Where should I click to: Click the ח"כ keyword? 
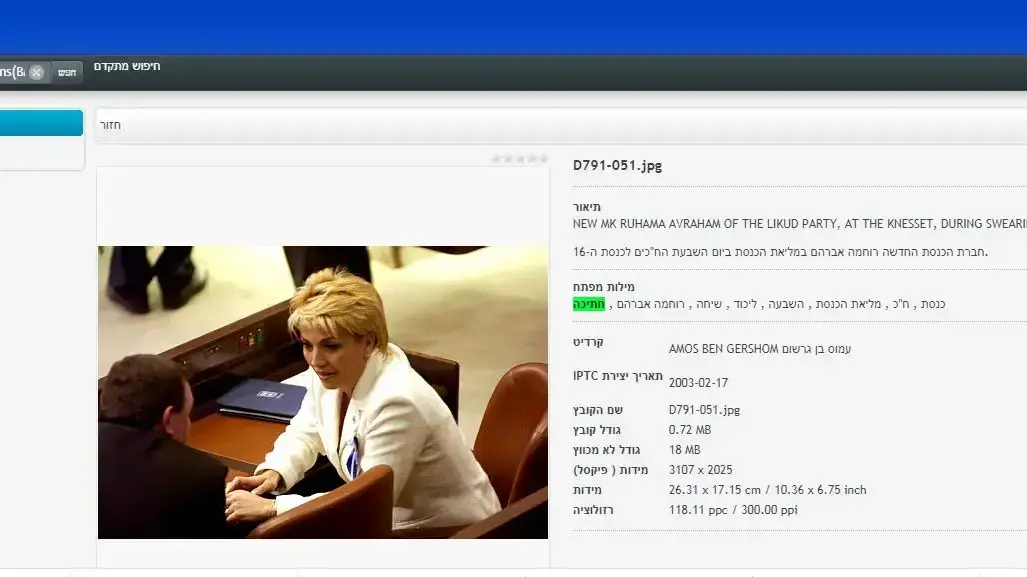pyautogui.click(x=901, y=304)
